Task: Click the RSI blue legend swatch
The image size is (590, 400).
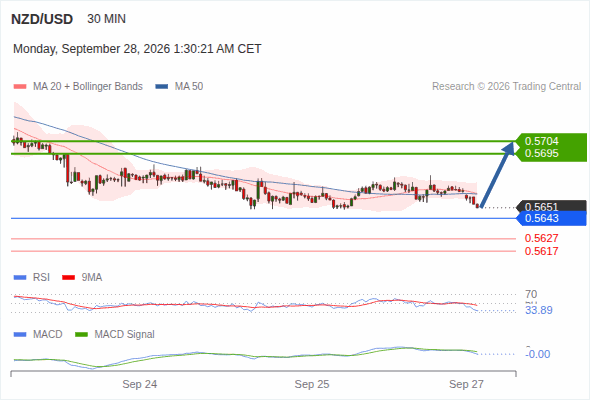Action: click(20, 278)
